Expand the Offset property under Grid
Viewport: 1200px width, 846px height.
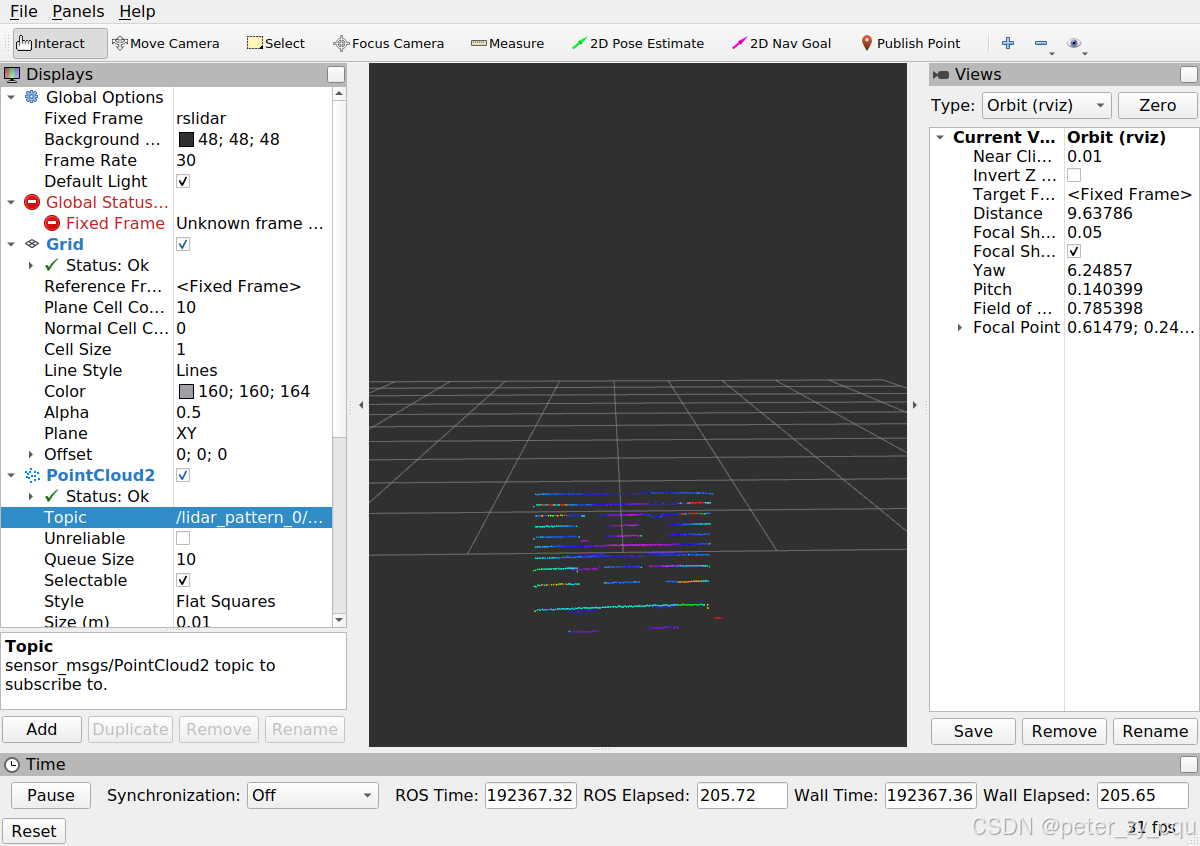pyautogui.click(x=30, y=454)
